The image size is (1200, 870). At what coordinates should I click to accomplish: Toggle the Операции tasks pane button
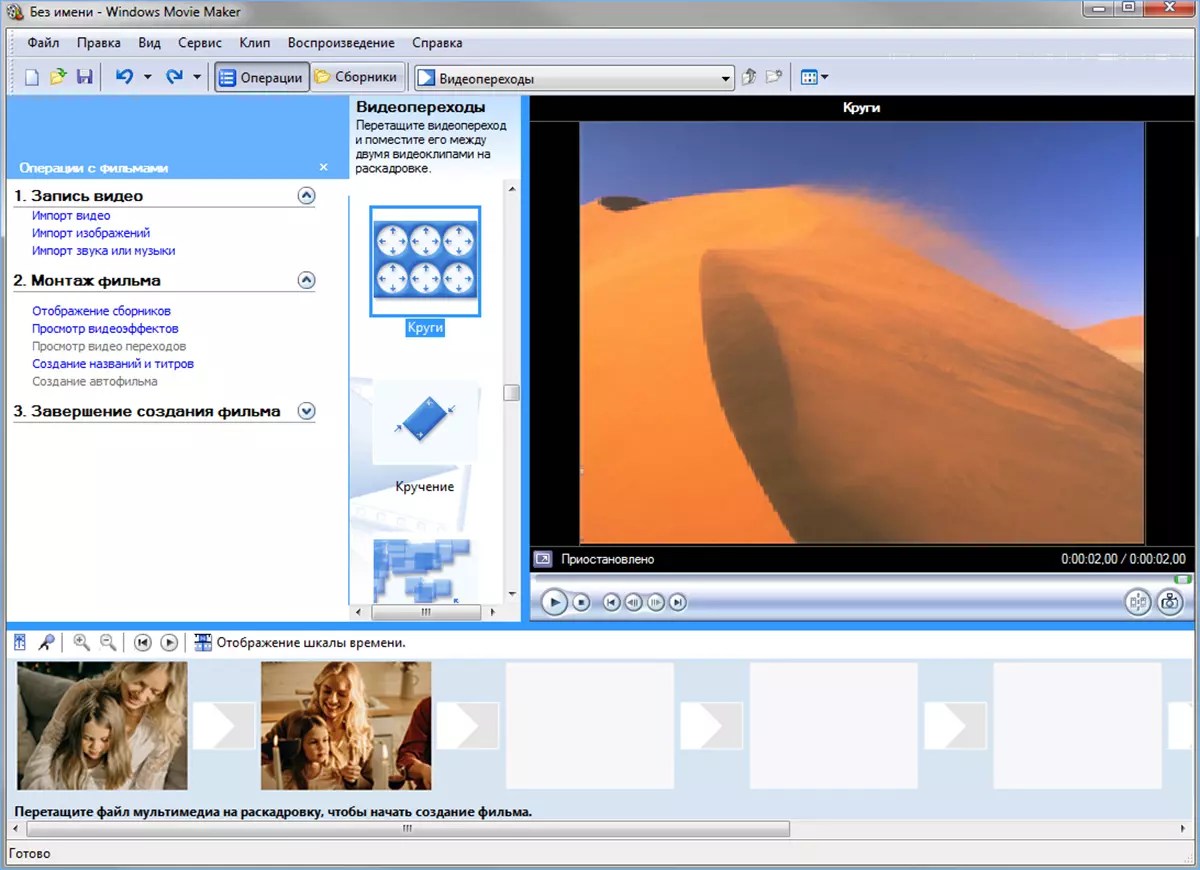click(x=261, y=77)
